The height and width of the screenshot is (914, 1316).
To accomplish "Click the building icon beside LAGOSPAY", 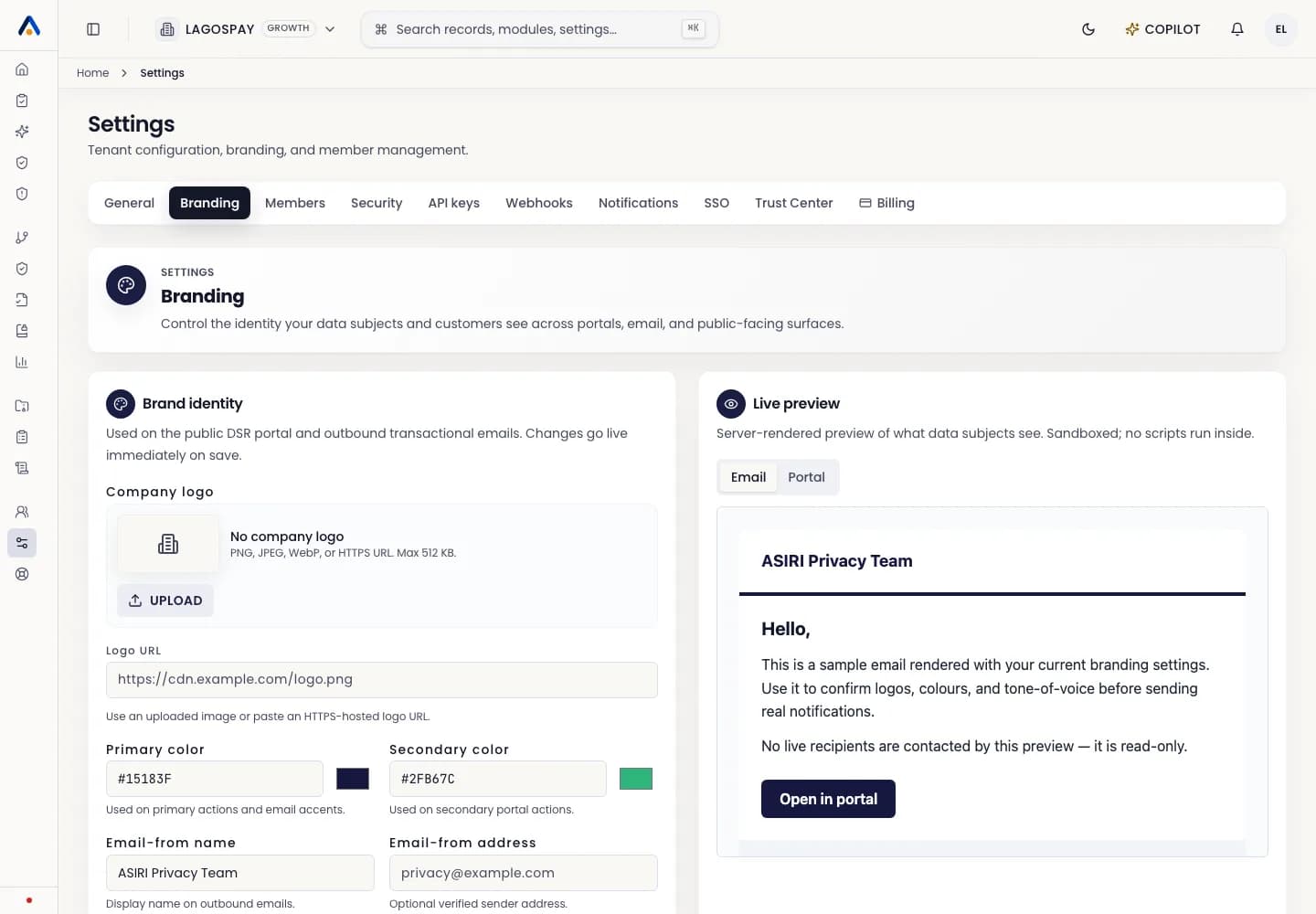I will point(167,29).
